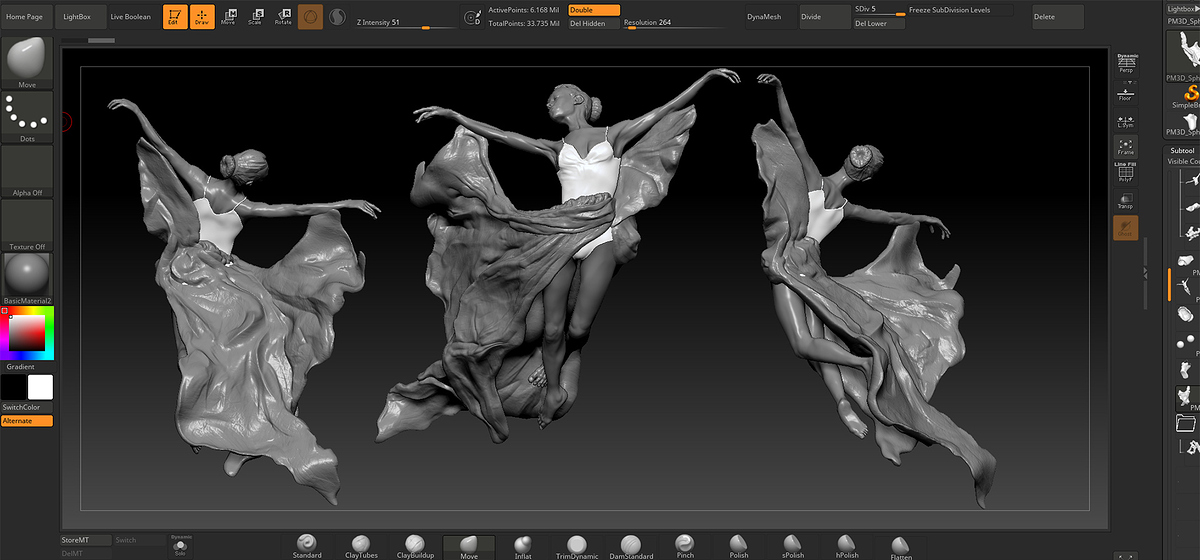Click inside the color picker square

click(x=27, y=334)
